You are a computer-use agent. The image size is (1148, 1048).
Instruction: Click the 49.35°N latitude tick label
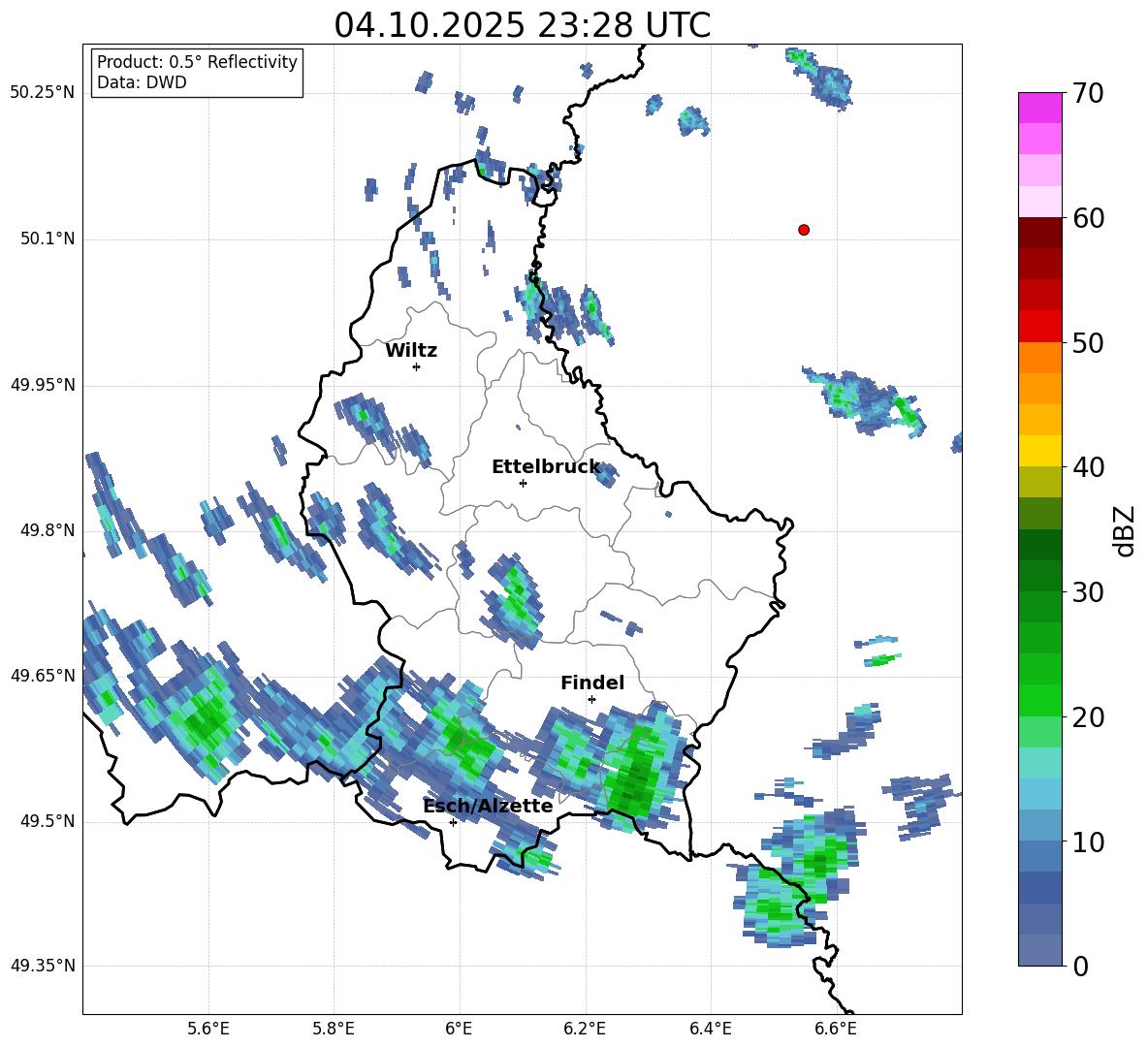pos(43,966)
